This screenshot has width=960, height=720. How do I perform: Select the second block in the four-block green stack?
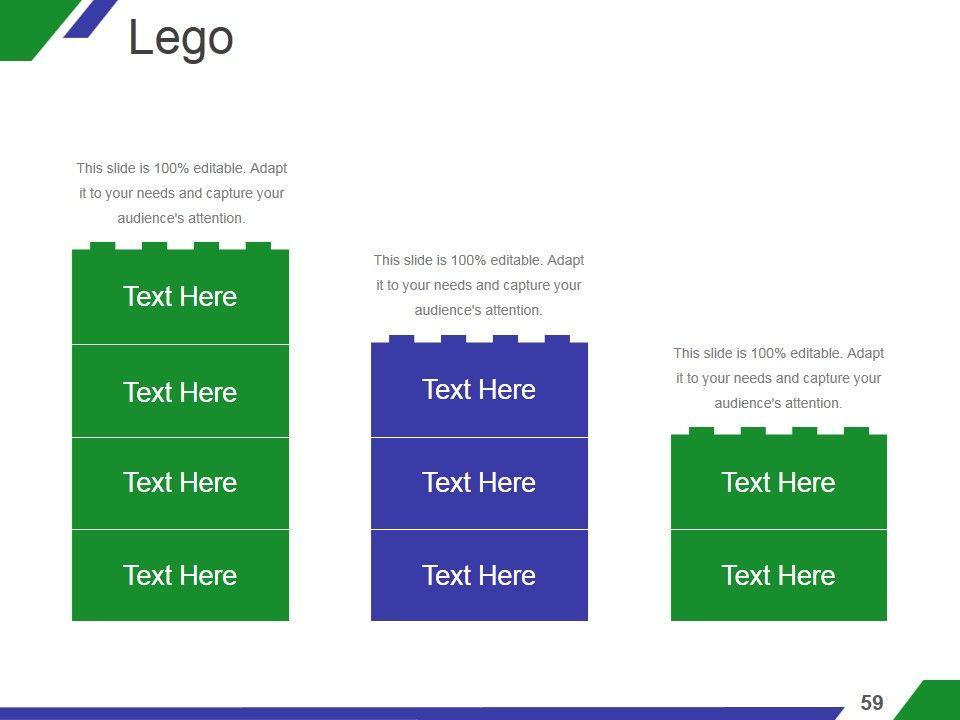click(x=180, y=392)
